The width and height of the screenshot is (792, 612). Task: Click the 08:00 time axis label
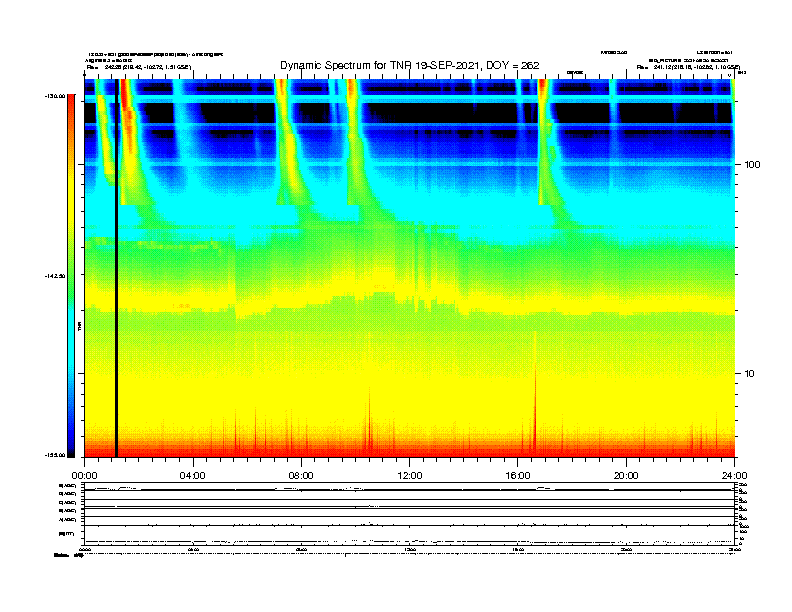[301, 475]
